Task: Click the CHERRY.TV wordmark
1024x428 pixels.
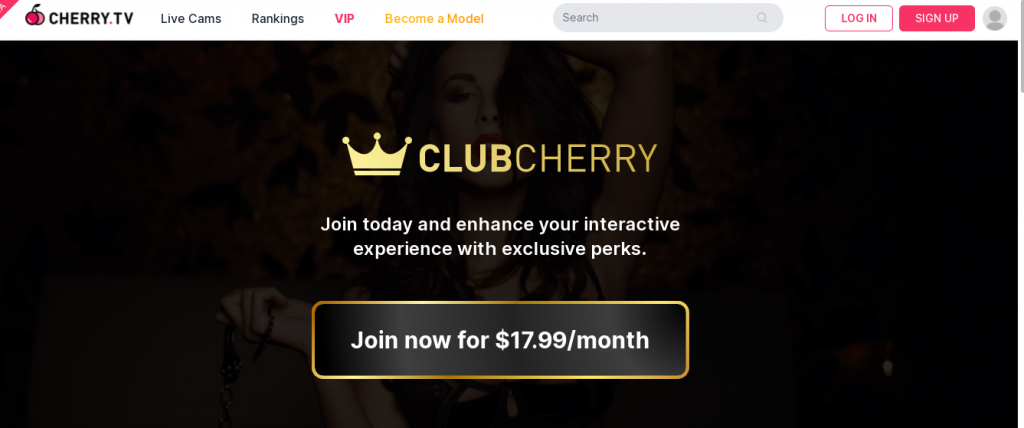Action: coord(91,18)
